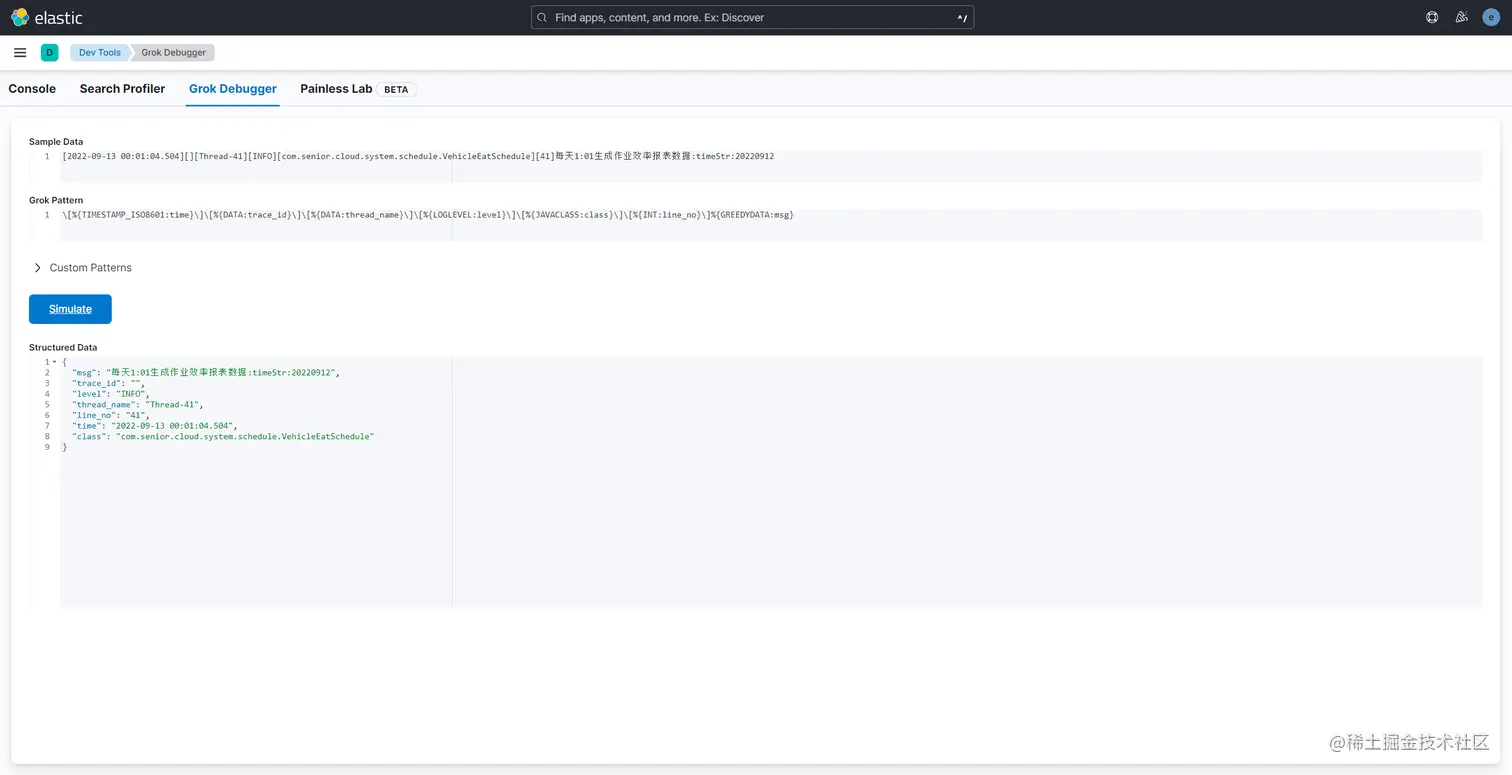Screen dimensions: 1512x775
Task: Open the Painless Lab tab
Action: 336,89
